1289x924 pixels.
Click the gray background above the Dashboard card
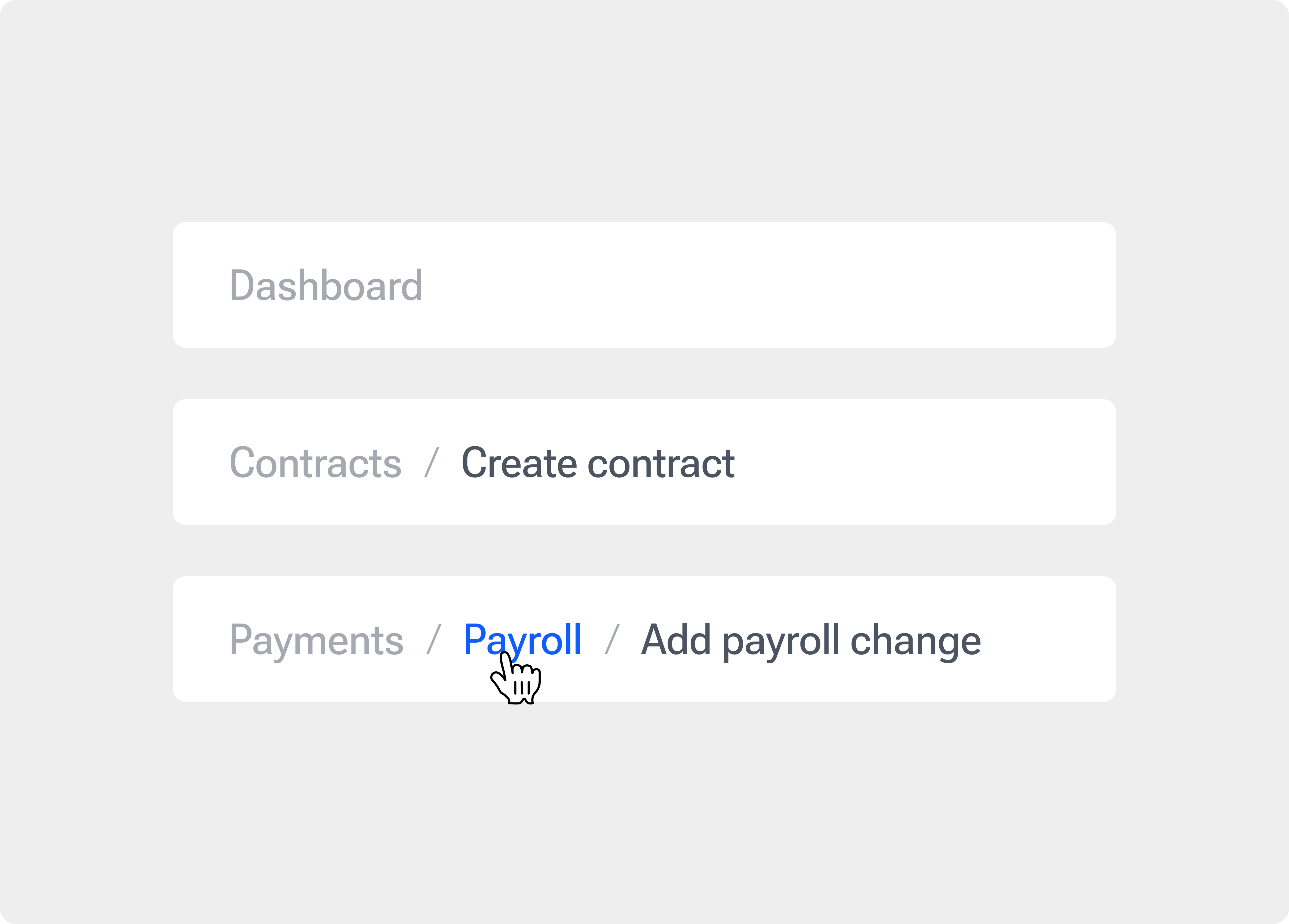[644, 114]
